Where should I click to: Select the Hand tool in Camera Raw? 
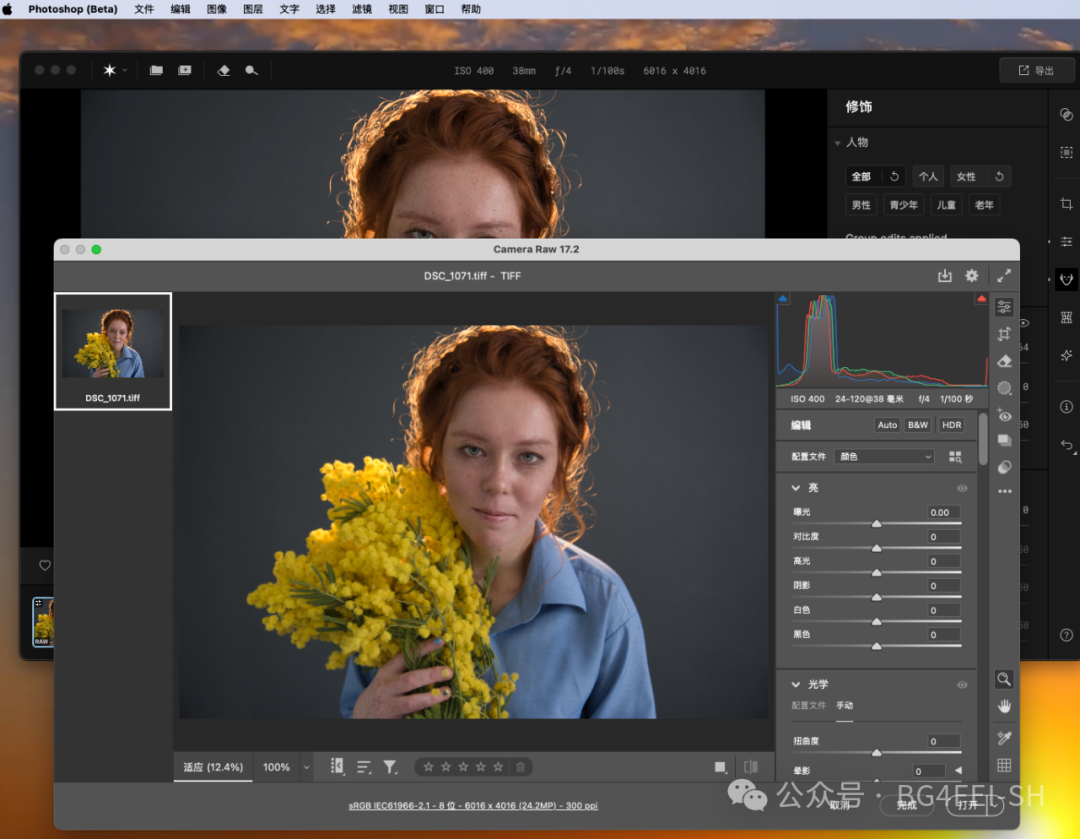[x=1004, y=706]
